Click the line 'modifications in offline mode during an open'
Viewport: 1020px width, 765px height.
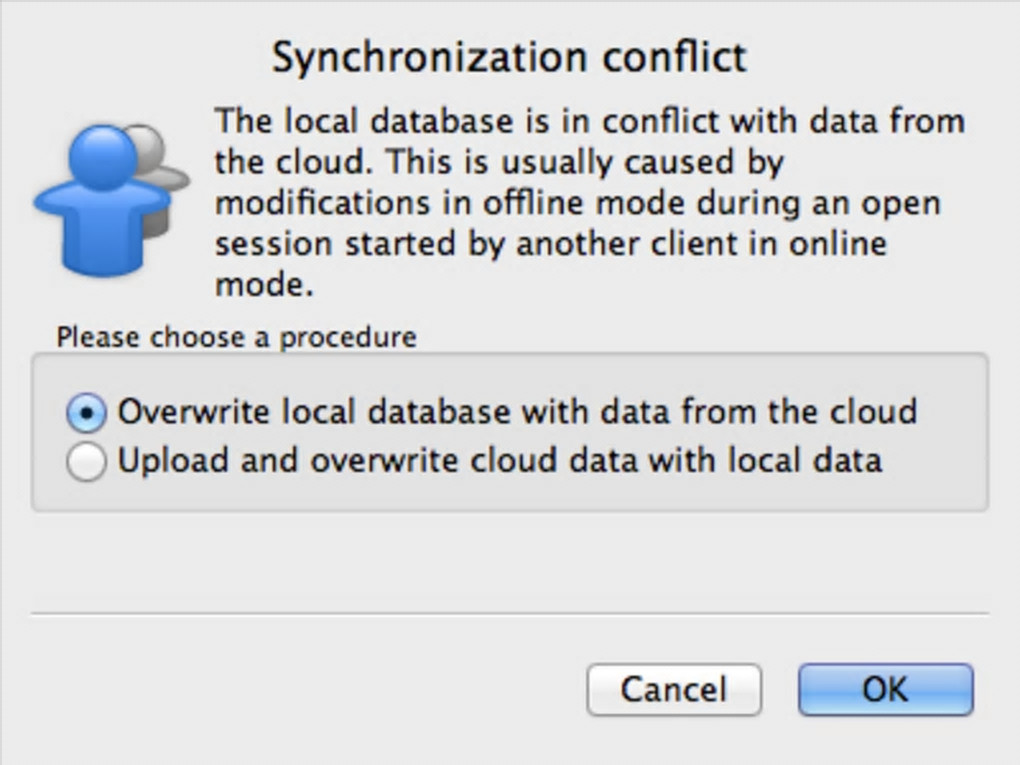coord(578,203)
